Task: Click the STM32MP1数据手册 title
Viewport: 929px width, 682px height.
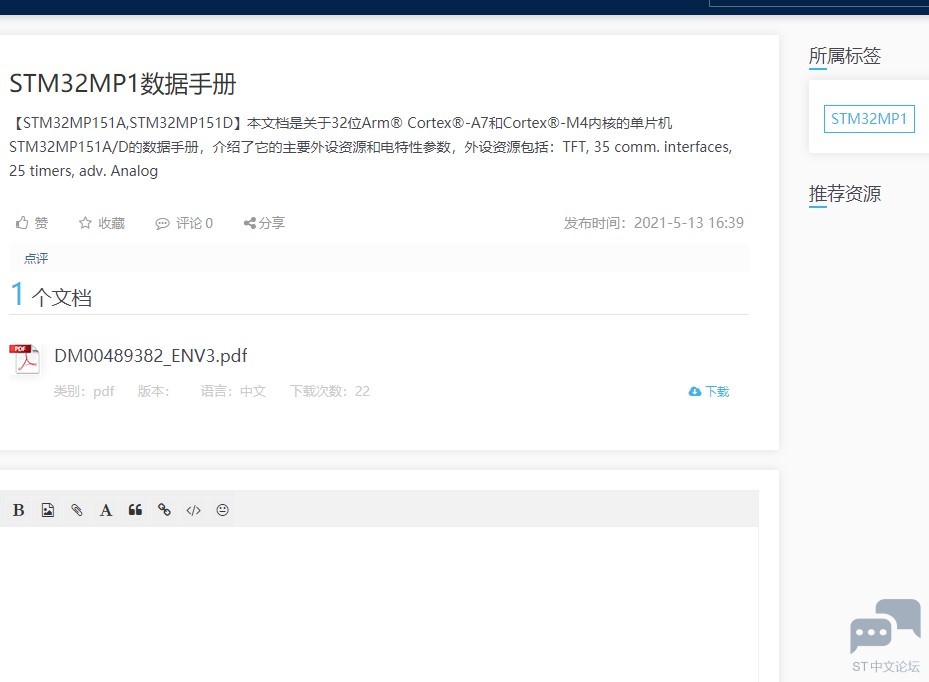Action: [x=123, y=84]
